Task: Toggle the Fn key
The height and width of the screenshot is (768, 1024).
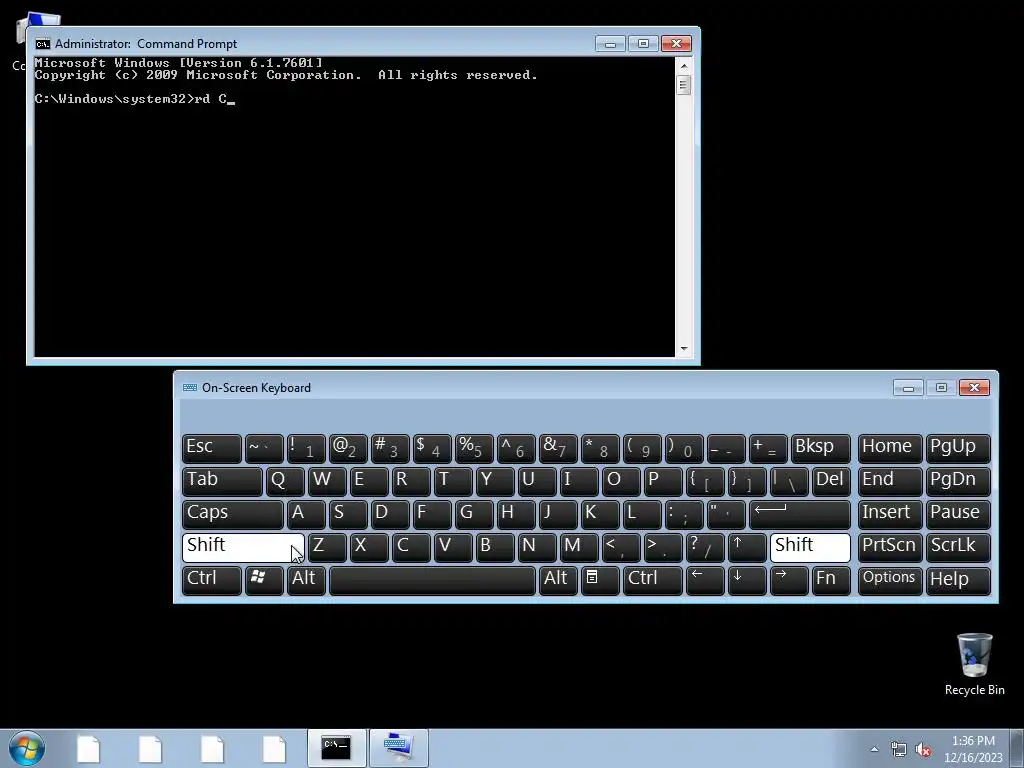Action: coord(831,580)
